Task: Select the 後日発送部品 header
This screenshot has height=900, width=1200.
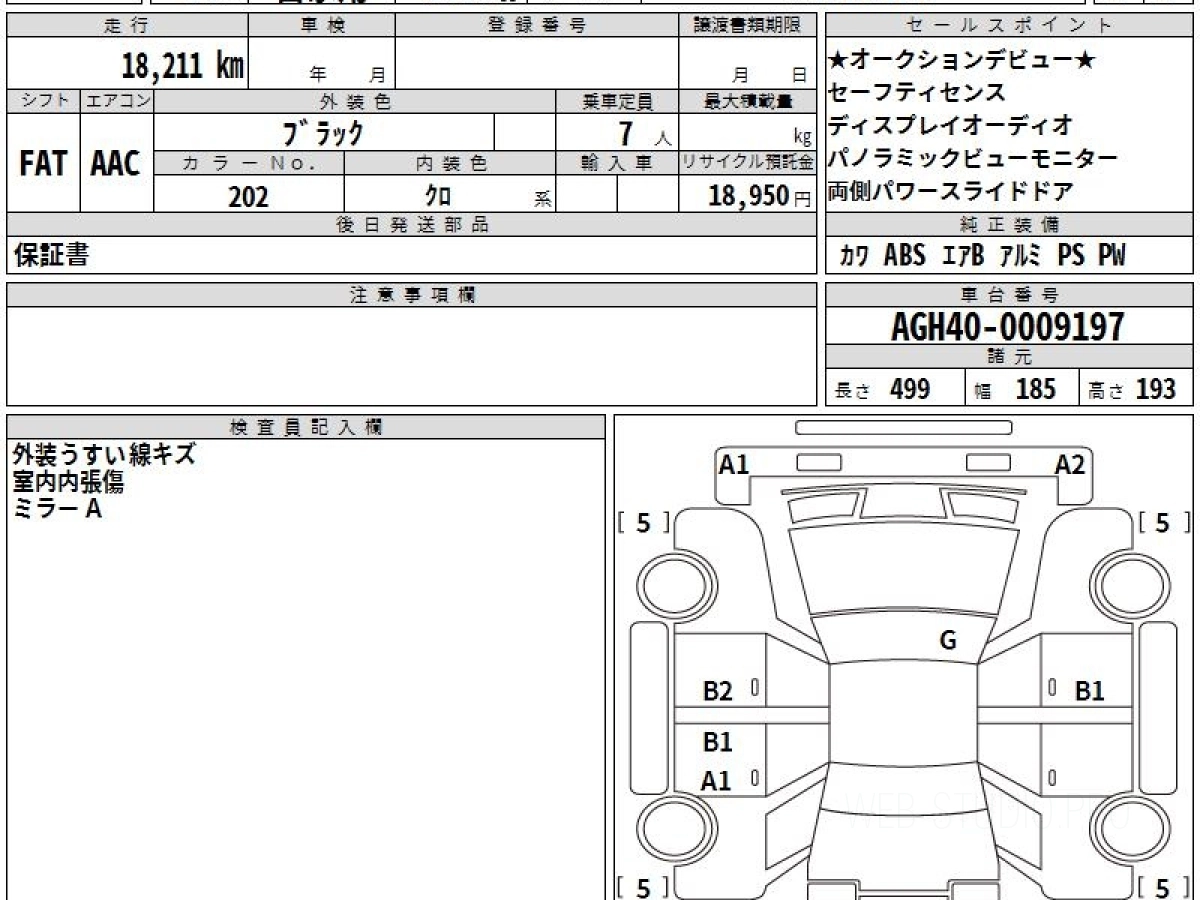Action: point(412,225)
